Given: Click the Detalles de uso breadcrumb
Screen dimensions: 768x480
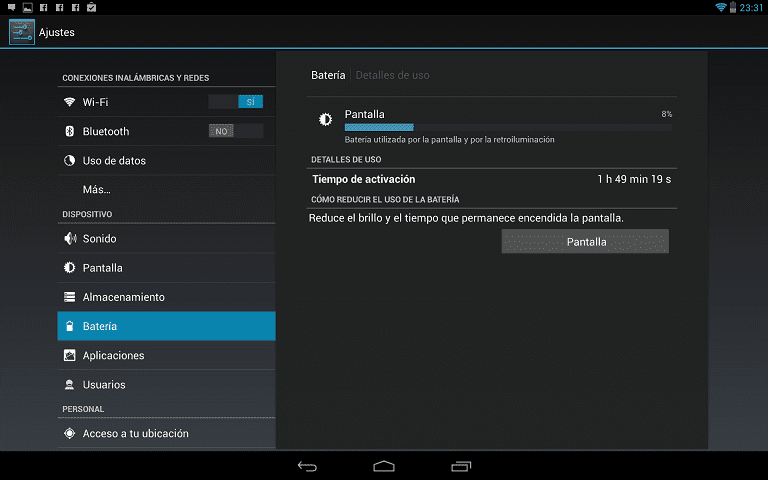Looking at the screenshot, I should coord(392,75).
